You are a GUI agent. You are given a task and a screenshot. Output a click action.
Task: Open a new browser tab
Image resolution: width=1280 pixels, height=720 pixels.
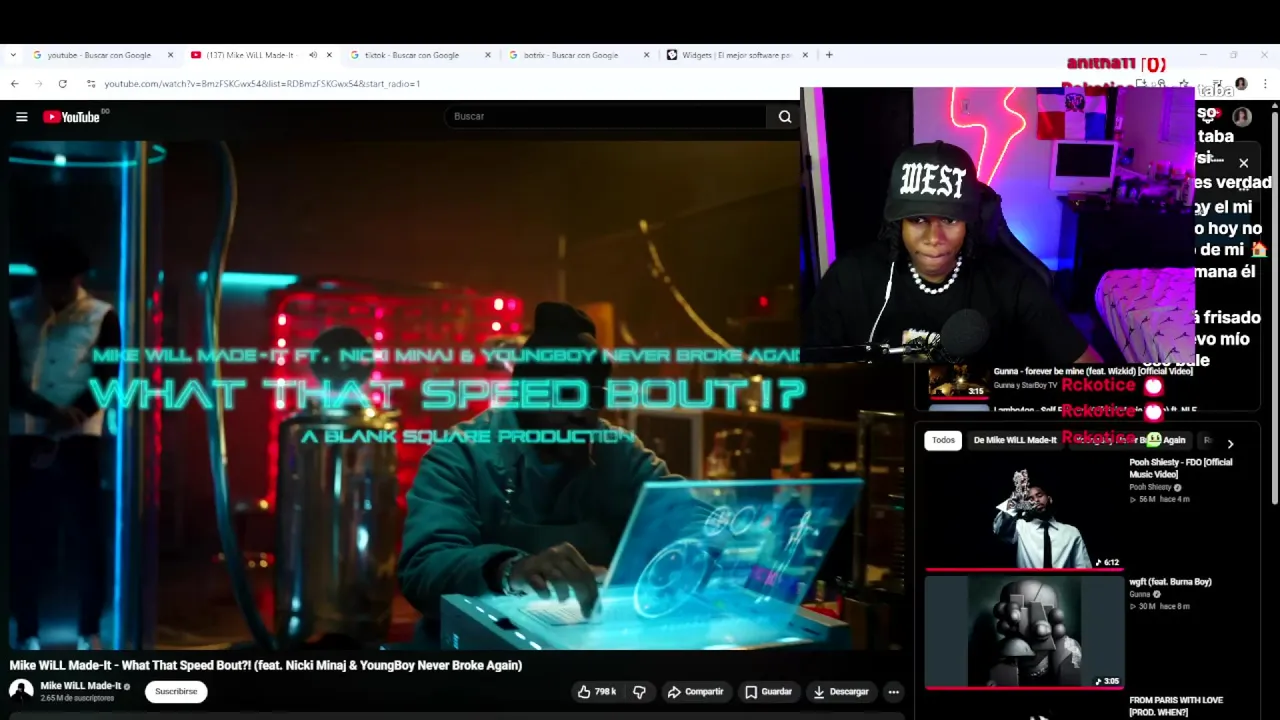pyautogui.click(x=829, y=55)
